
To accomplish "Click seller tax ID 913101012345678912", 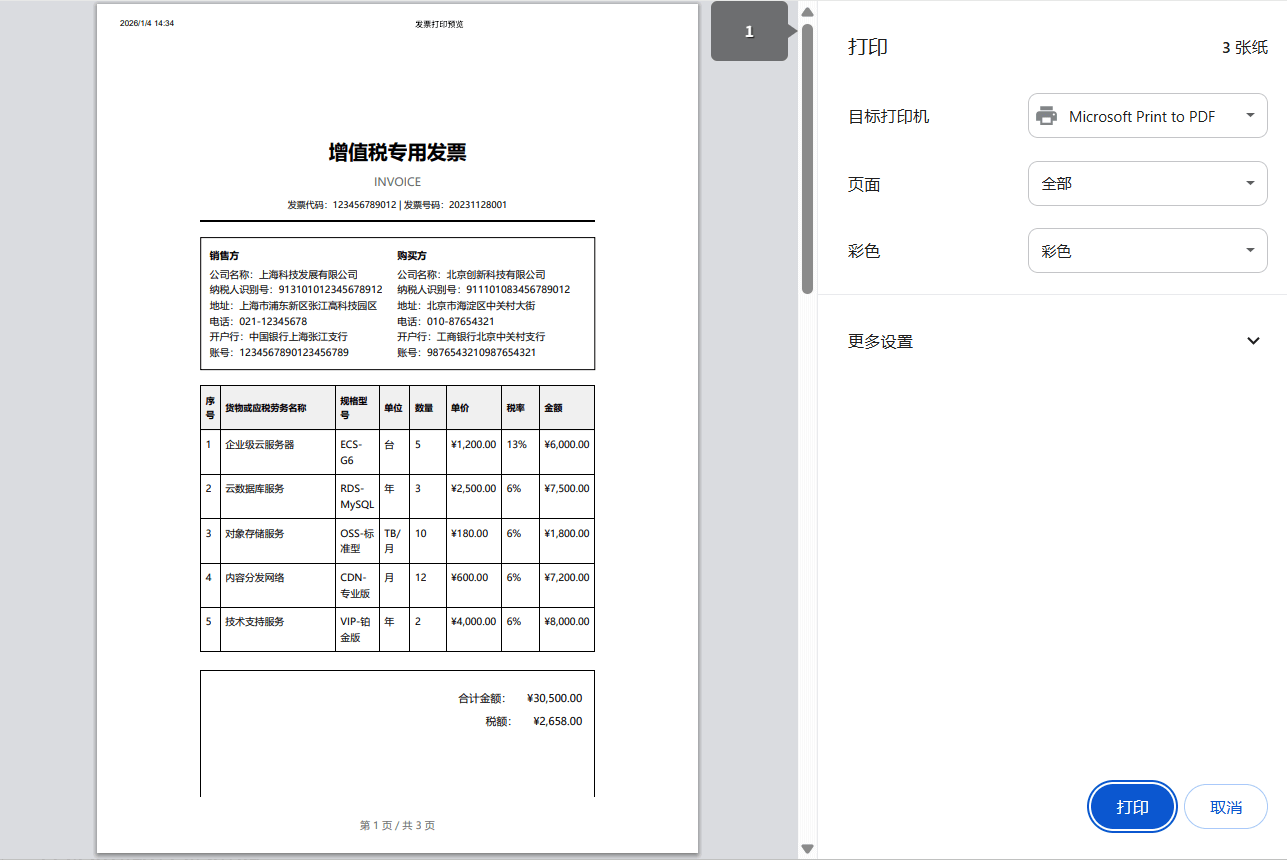I will coord(330,290).
